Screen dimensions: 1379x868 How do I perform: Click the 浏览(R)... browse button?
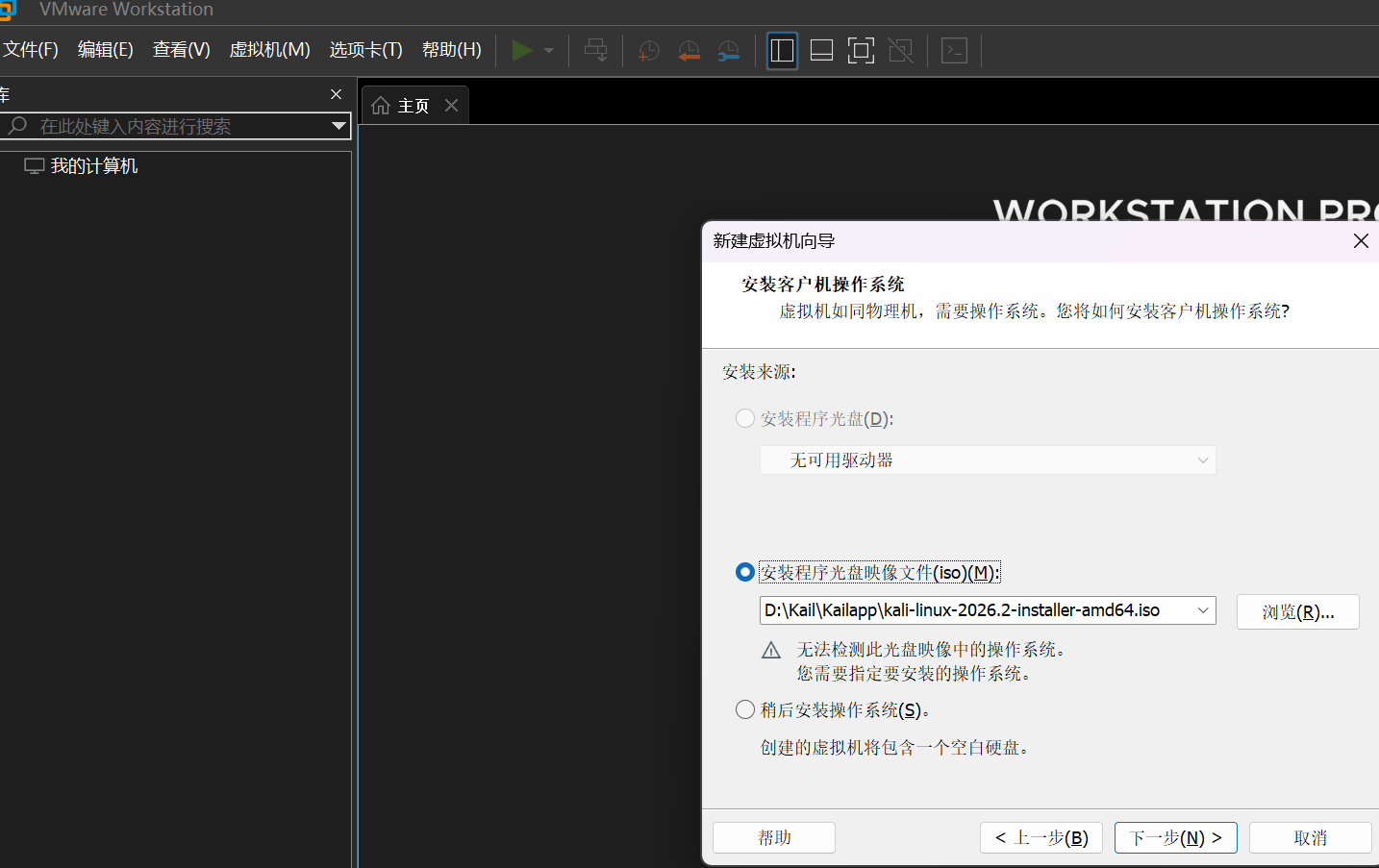click(x=1298, y=612)
